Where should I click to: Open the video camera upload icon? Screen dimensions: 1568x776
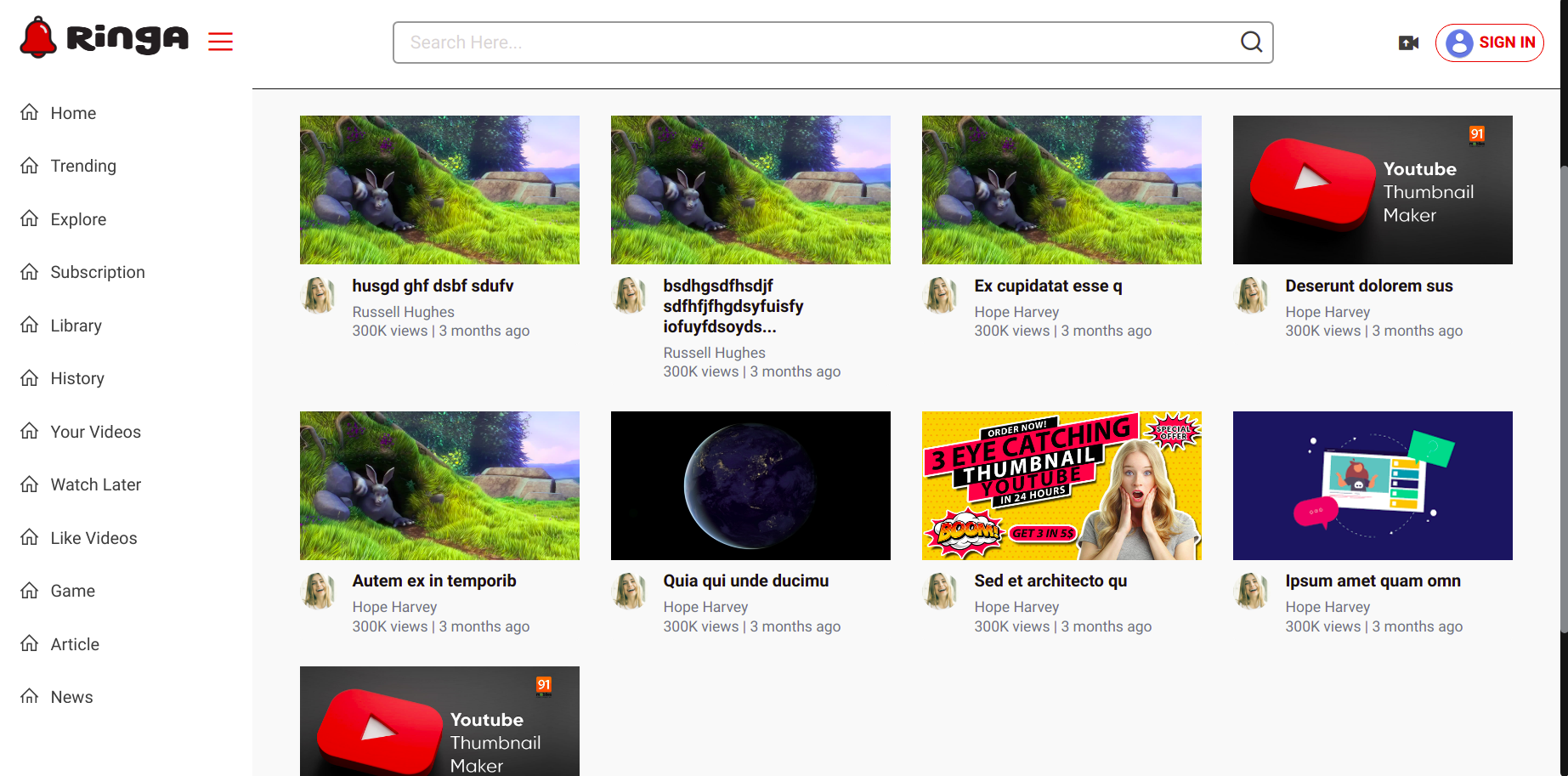tap(1408, 42)
